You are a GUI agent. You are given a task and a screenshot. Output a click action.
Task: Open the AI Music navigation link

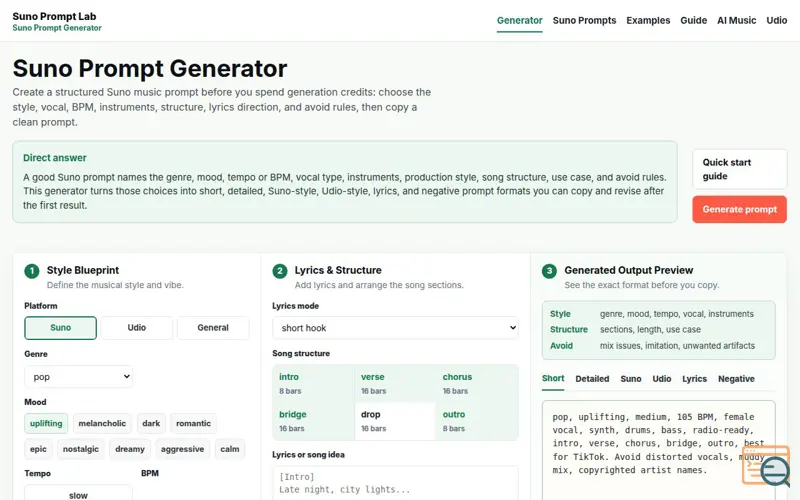[736, 20]
